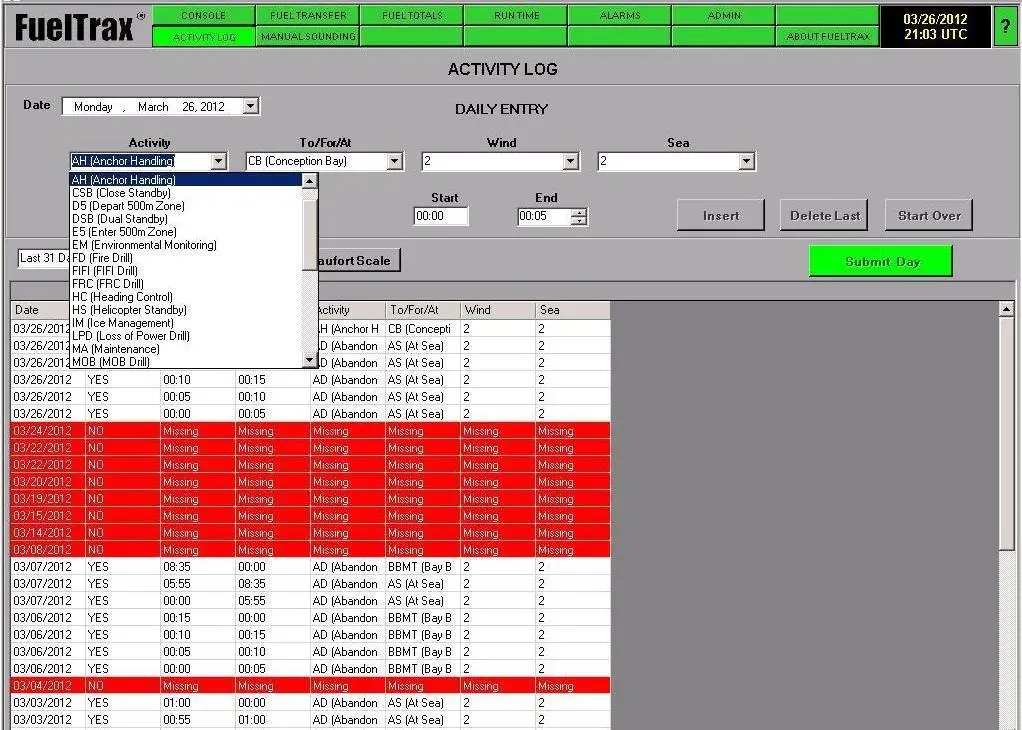The height and width of the screenshot is (730, 1022).
Task: Select the missing 03/15/2012 row
Action: (x=310, y=516)
